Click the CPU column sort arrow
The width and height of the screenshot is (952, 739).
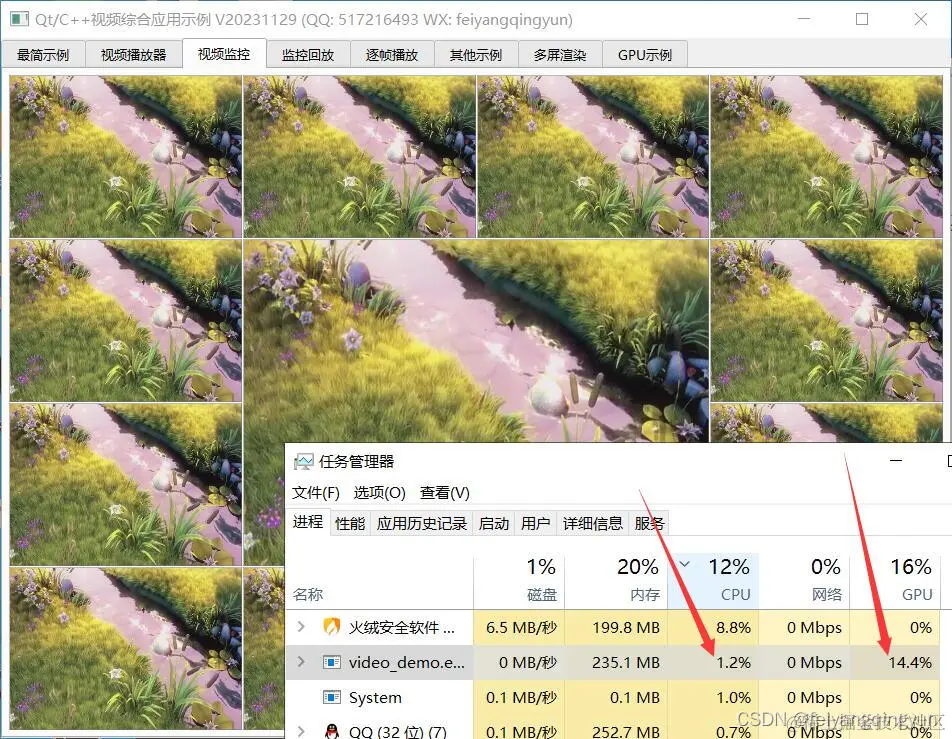click(685, 563)
